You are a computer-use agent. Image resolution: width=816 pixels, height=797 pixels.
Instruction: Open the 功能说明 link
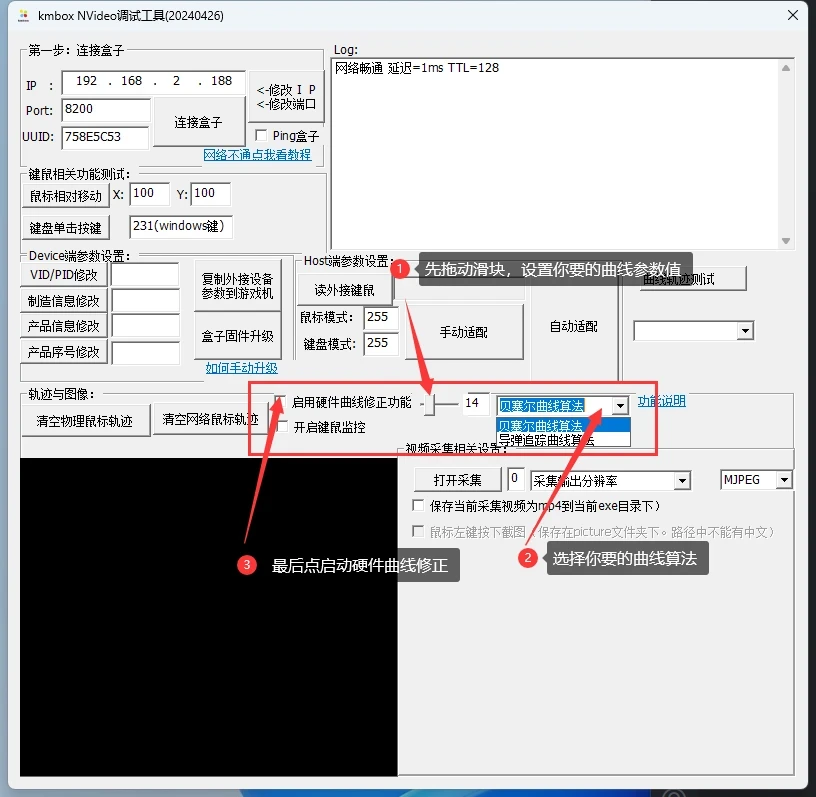tap(661, 401)
